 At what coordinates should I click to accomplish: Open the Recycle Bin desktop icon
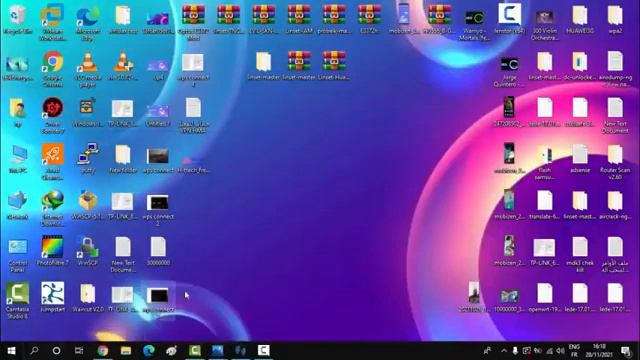pos(17,20)
